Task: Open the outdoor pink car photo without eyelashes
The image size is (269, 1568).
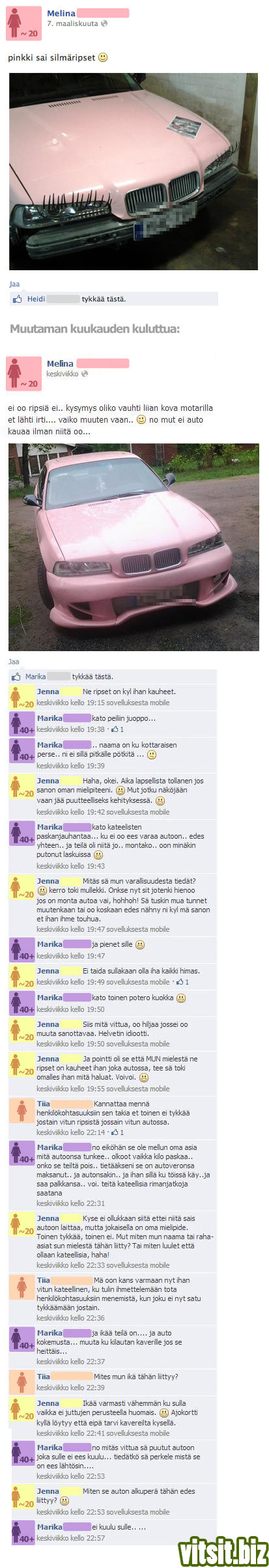Action: click(134, 547)
